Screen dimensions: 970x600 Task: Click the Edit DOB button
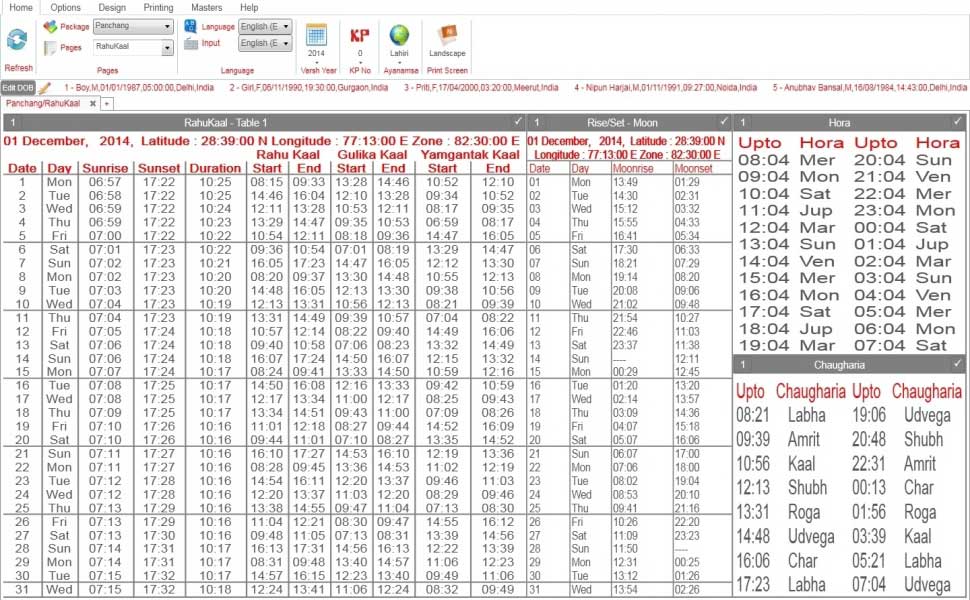(18, 88)
